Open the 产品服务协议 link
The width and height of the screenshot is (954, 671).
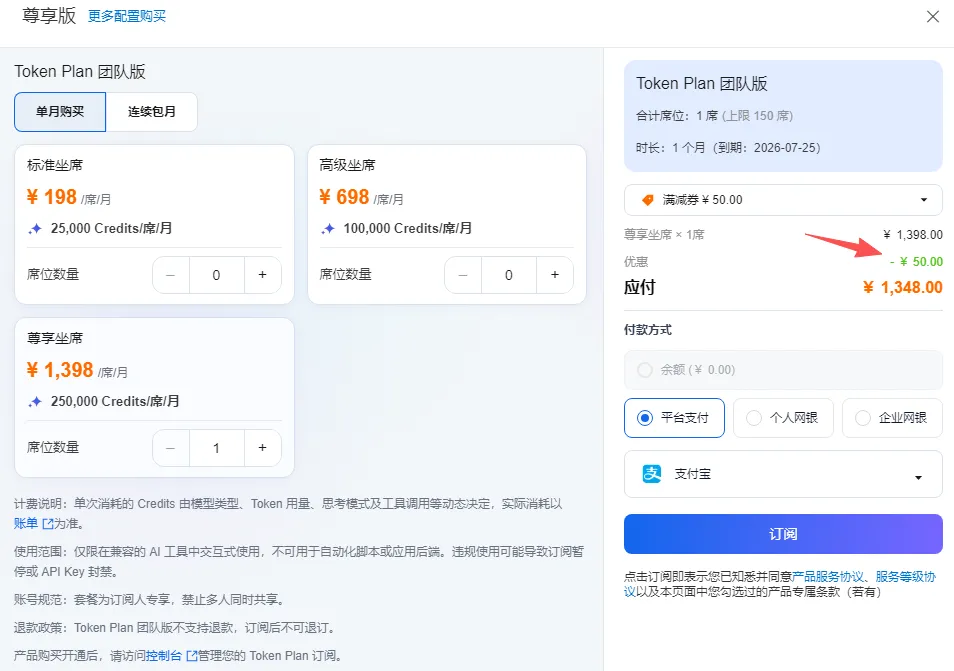[827, 577]
